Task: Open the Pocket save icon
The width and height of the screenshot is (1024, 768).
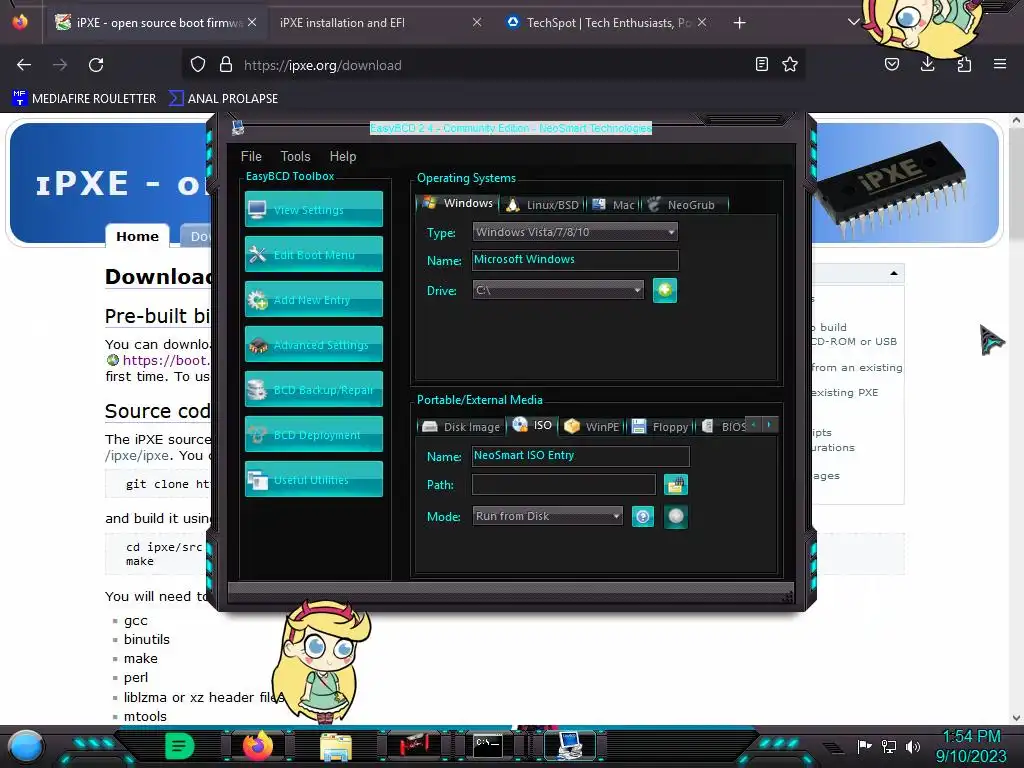Action: click(892, 65)
